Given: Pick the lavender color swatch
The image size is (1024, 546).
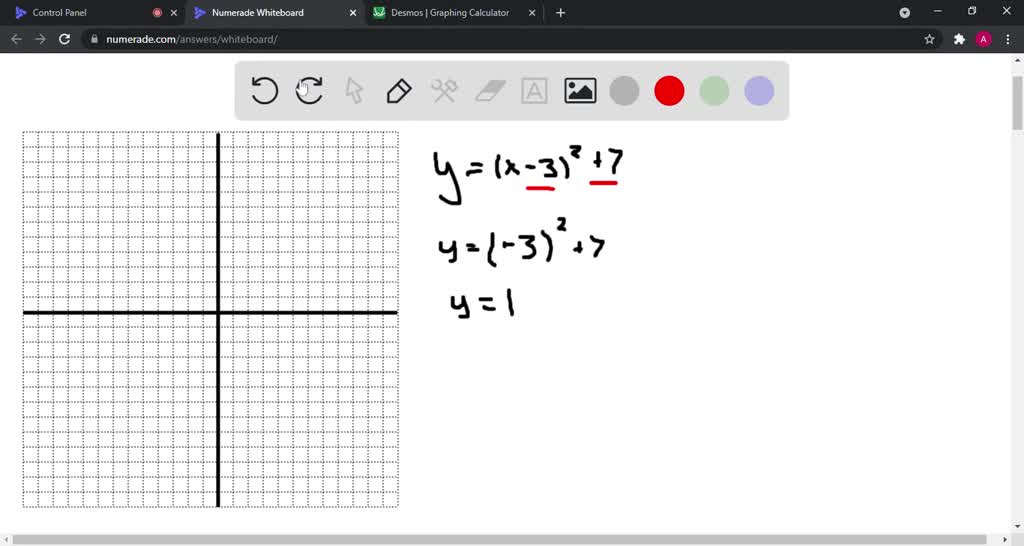Looking at the screenshot, I should click(x=759, y=91).
